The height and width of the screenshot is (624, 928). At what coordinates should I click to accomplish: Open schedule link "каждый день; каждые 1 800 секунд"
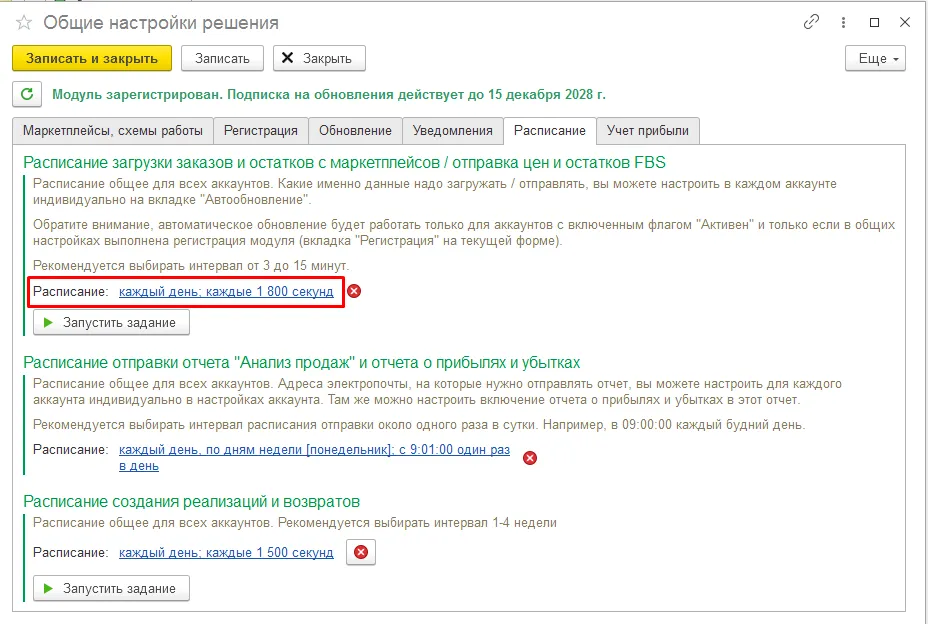tap(226, 292)
